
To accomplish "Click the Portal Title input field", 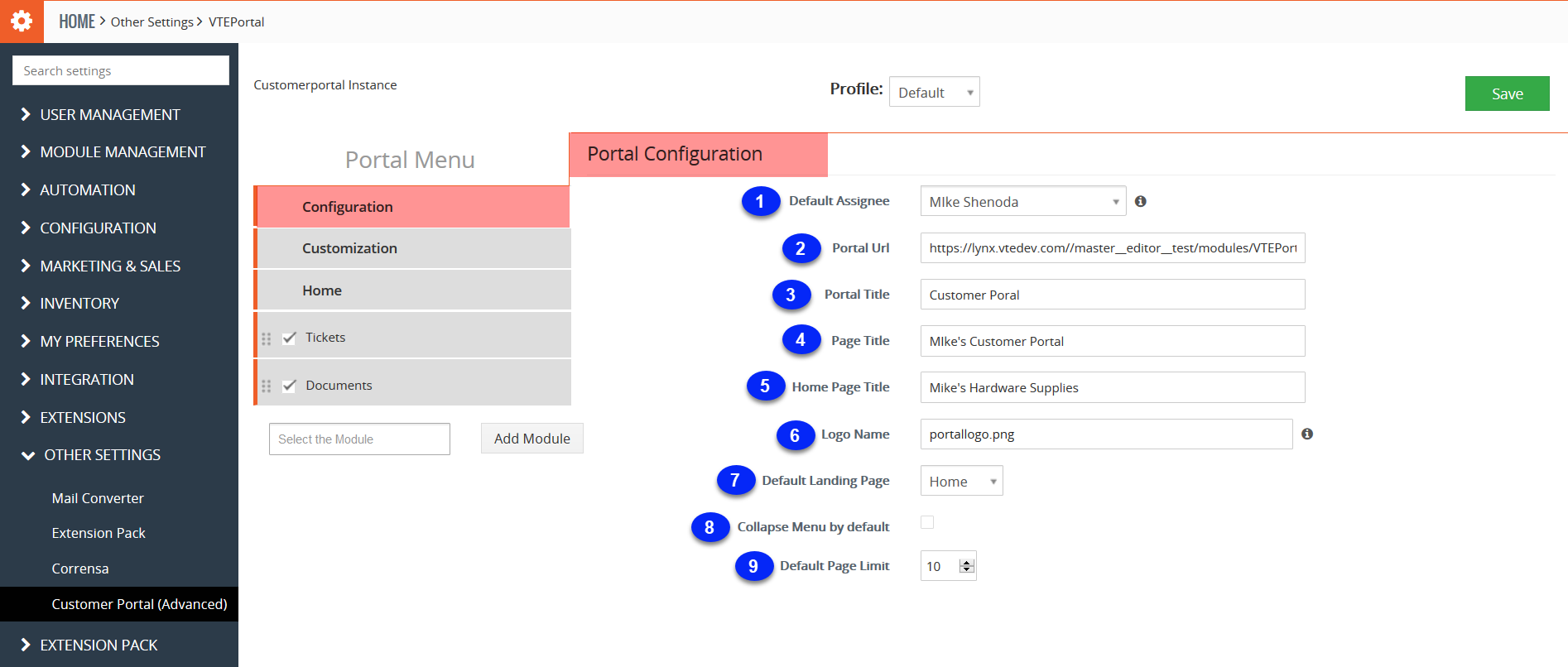I will point(1113,294).
